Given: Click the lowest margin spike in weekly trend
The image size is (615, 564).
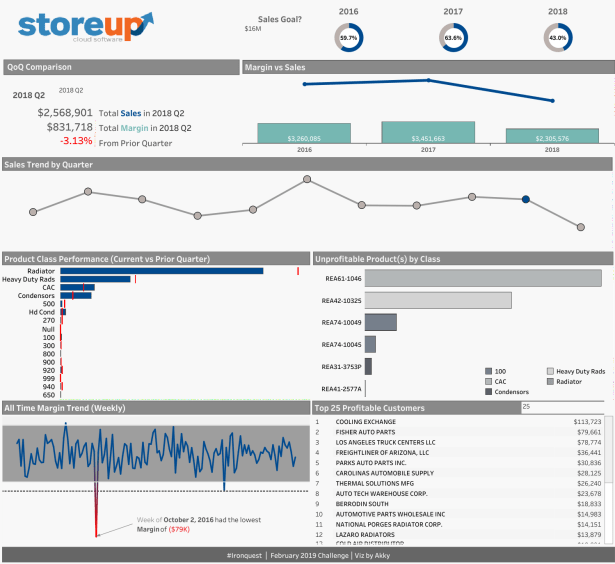Looking at the screenshot, I should coord(97,505).
